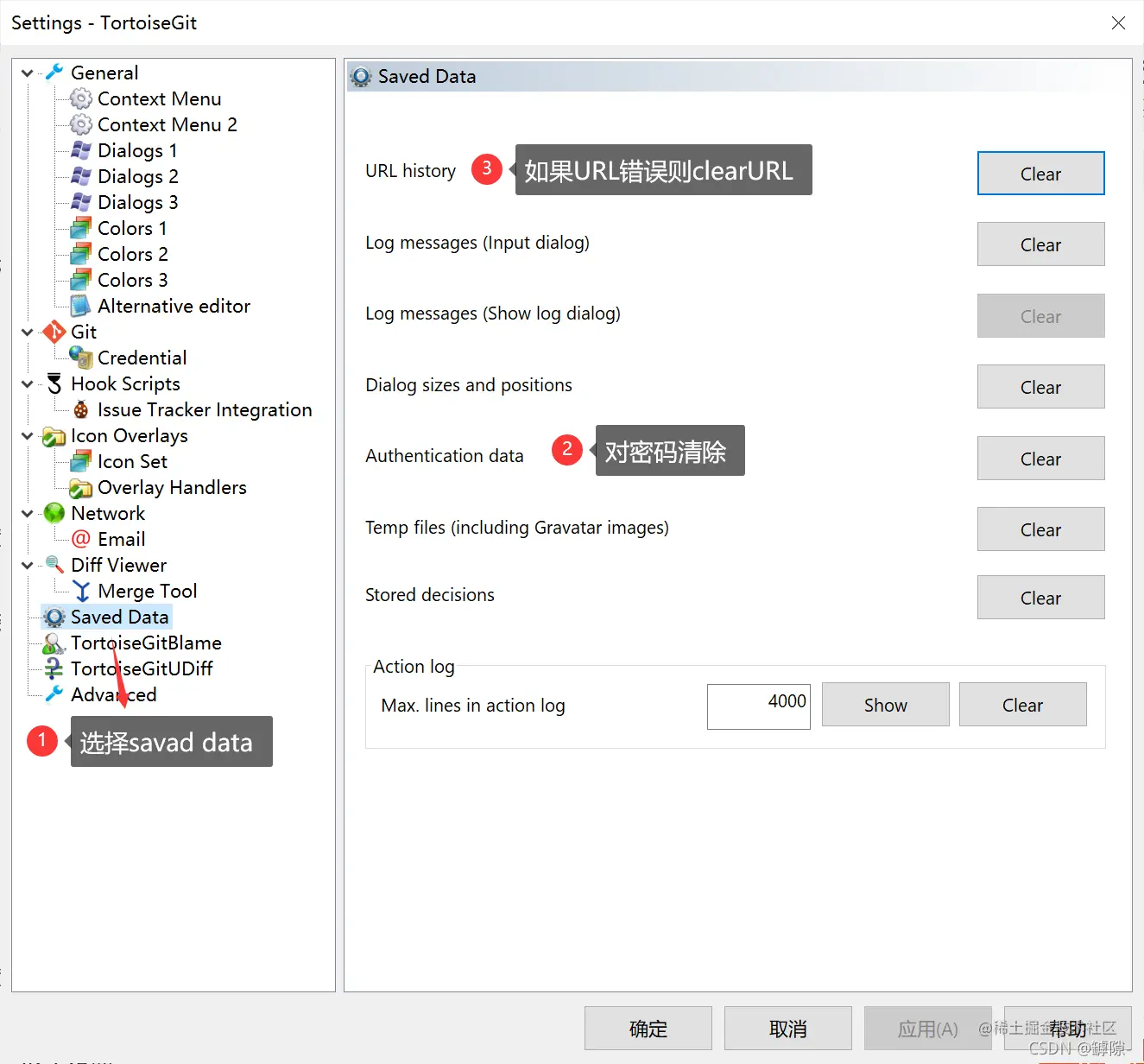Click the Credential globe icon
Image resolution: width=1144 pixels, height=1064 pixels.
click(x=81, y=358)
